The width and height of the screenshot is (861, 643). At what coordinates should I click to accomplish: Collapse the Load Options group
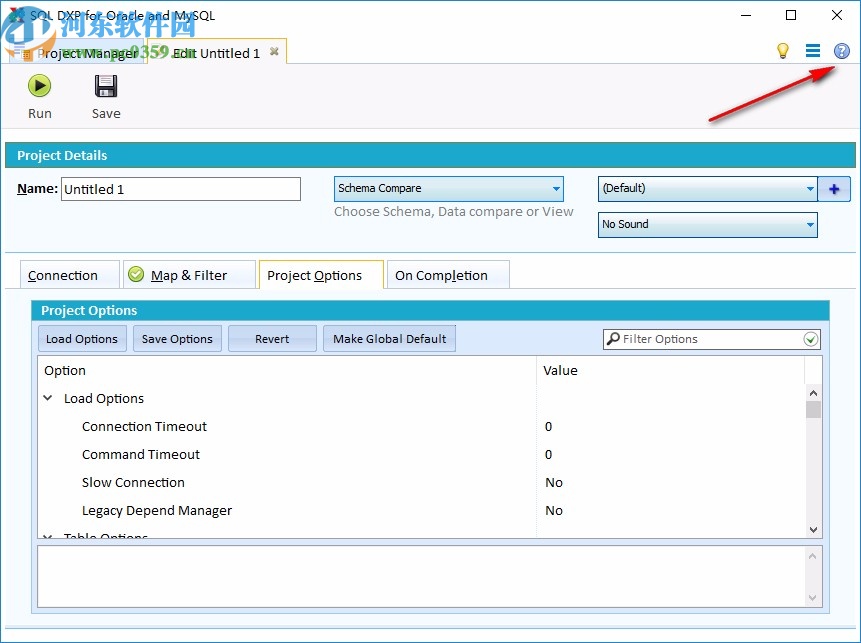coord(47,398)
